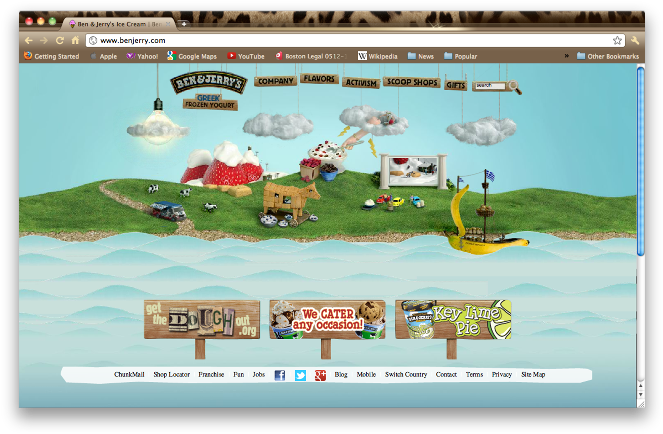Screen dimensions: 663x434
Task: Open the Twitter icon in footer
Action: (x=300, y=375)
